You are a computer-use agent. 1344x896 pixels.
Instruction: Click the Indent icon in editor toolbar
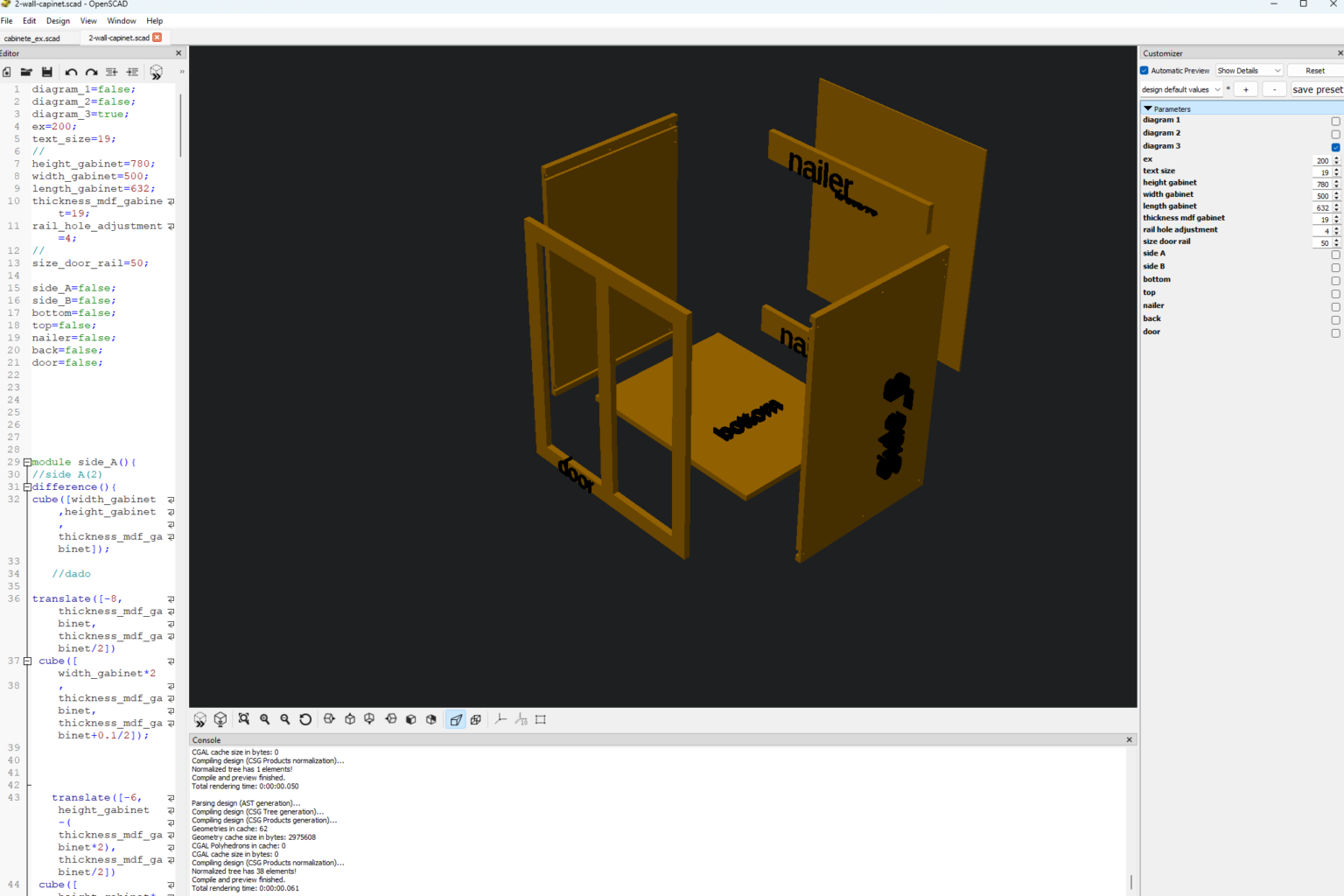point(132,72)
